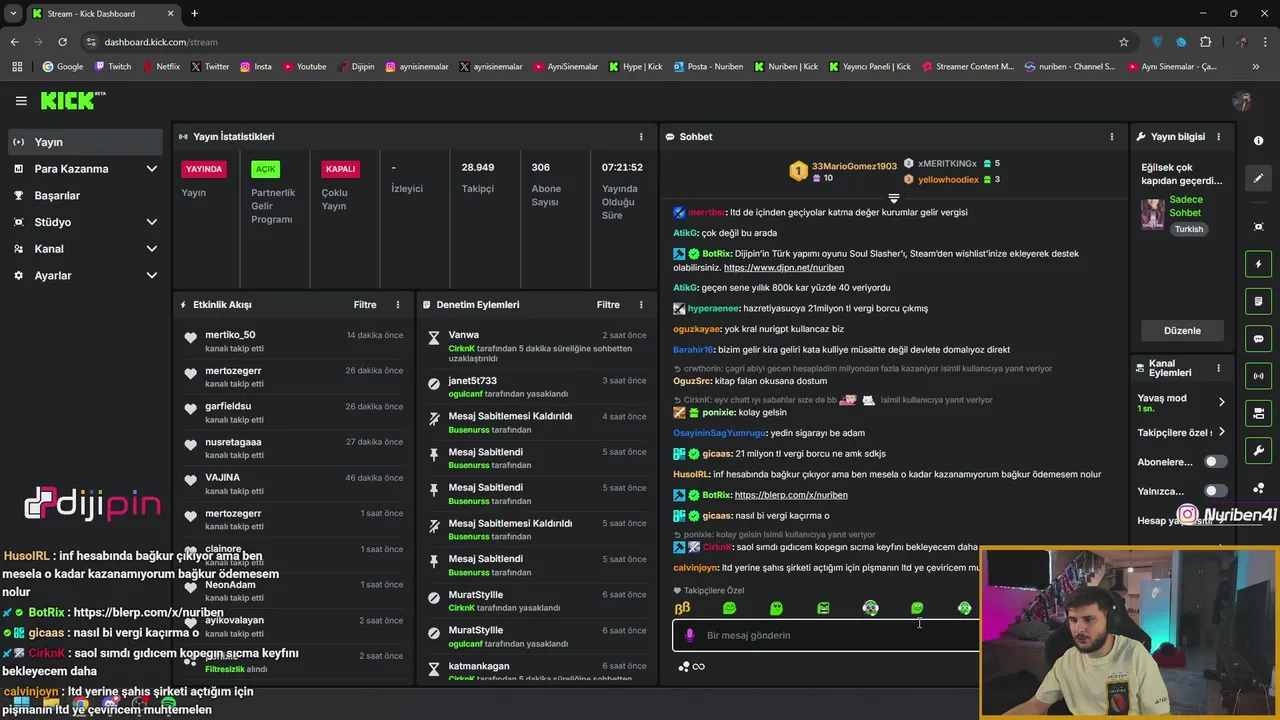The width and height of the screenshot is (1280, 720).
Task: Click the chat bubble icon in the right rail
Action: click(1259, 339)
